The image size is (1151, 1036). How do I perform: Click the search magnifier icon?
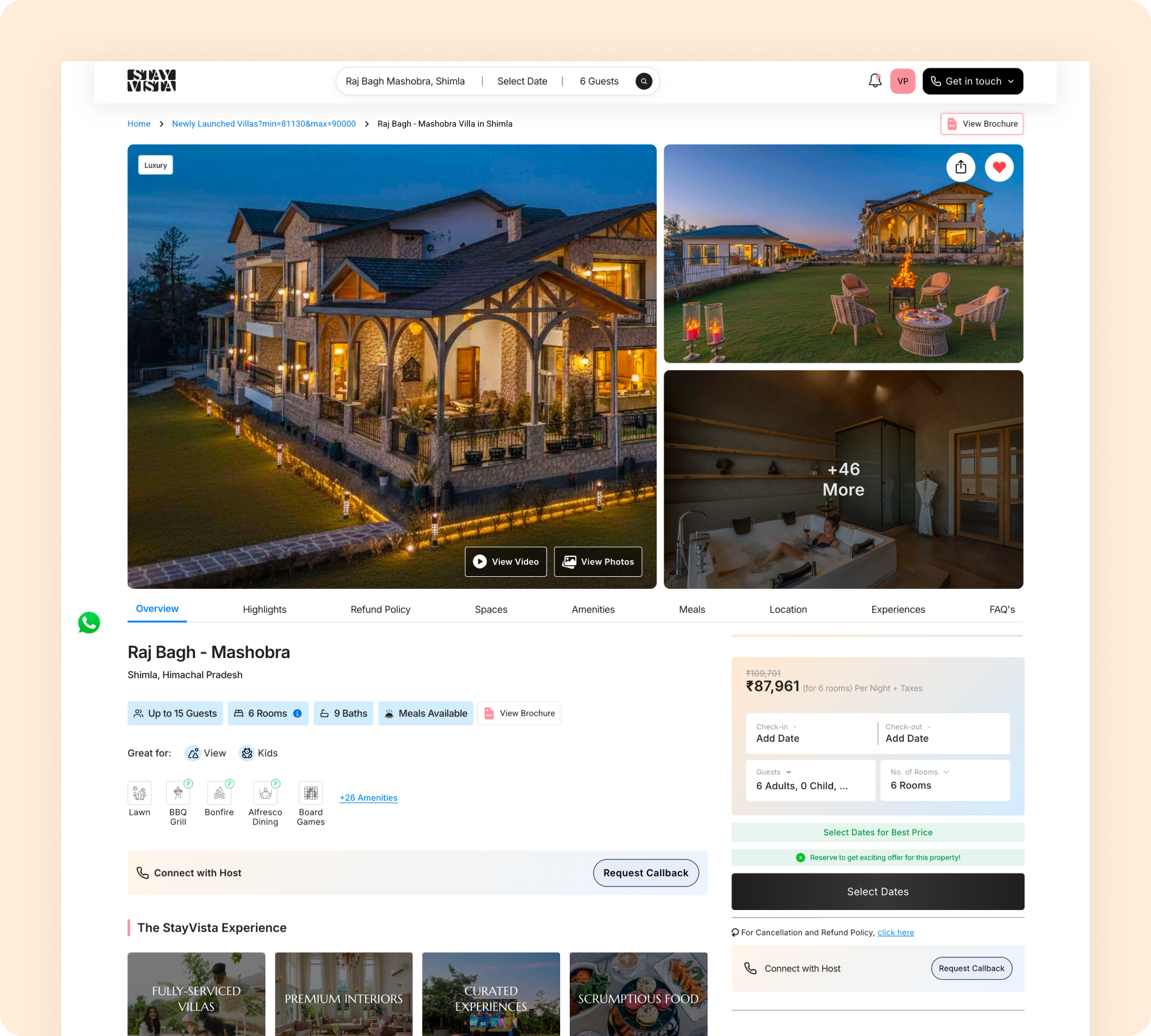(643, 81)
